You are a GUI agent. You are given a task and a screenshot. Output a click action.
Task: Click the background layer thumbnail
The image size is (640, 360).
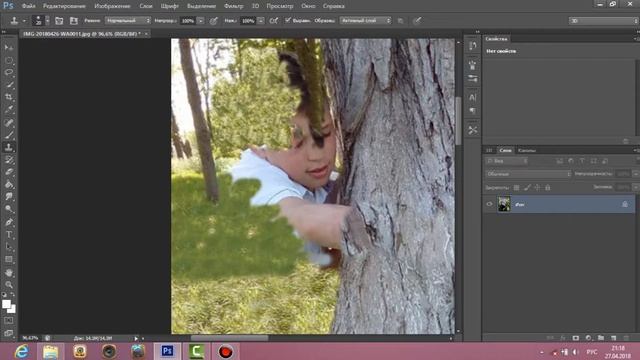pos(504,204)
